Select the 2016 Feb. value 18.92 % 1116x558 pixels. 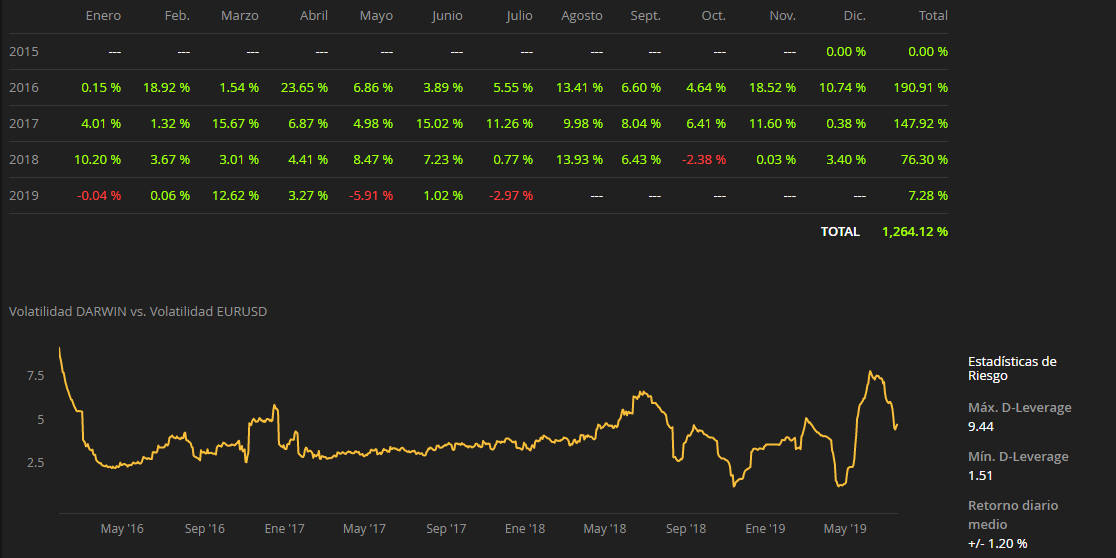tap(167, 88)
